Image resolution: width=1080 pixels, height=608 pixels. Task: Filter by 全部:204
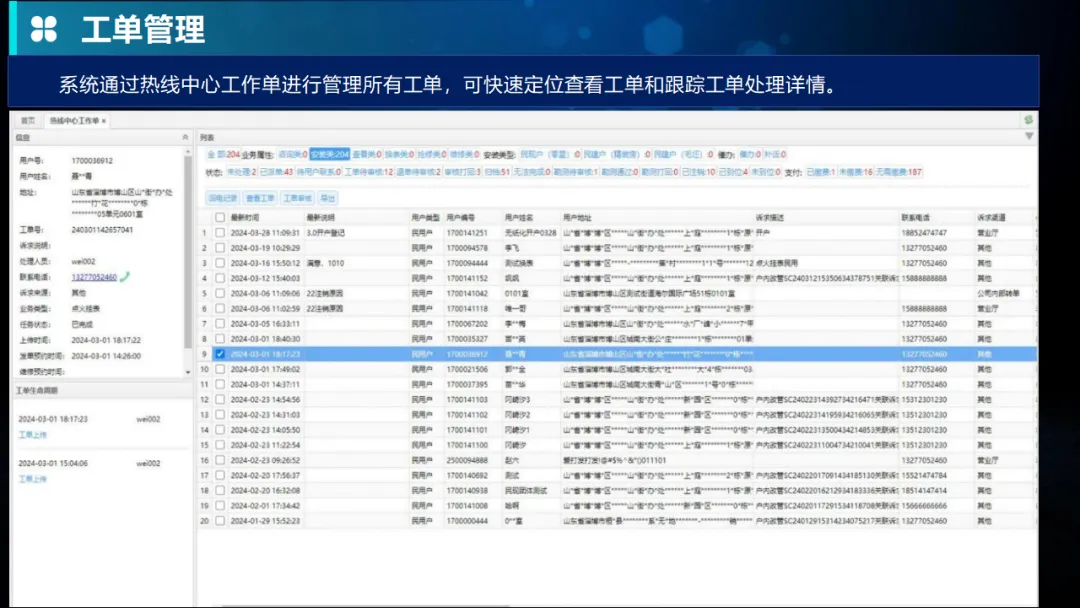pyautogui.click(x=223, y=154)
